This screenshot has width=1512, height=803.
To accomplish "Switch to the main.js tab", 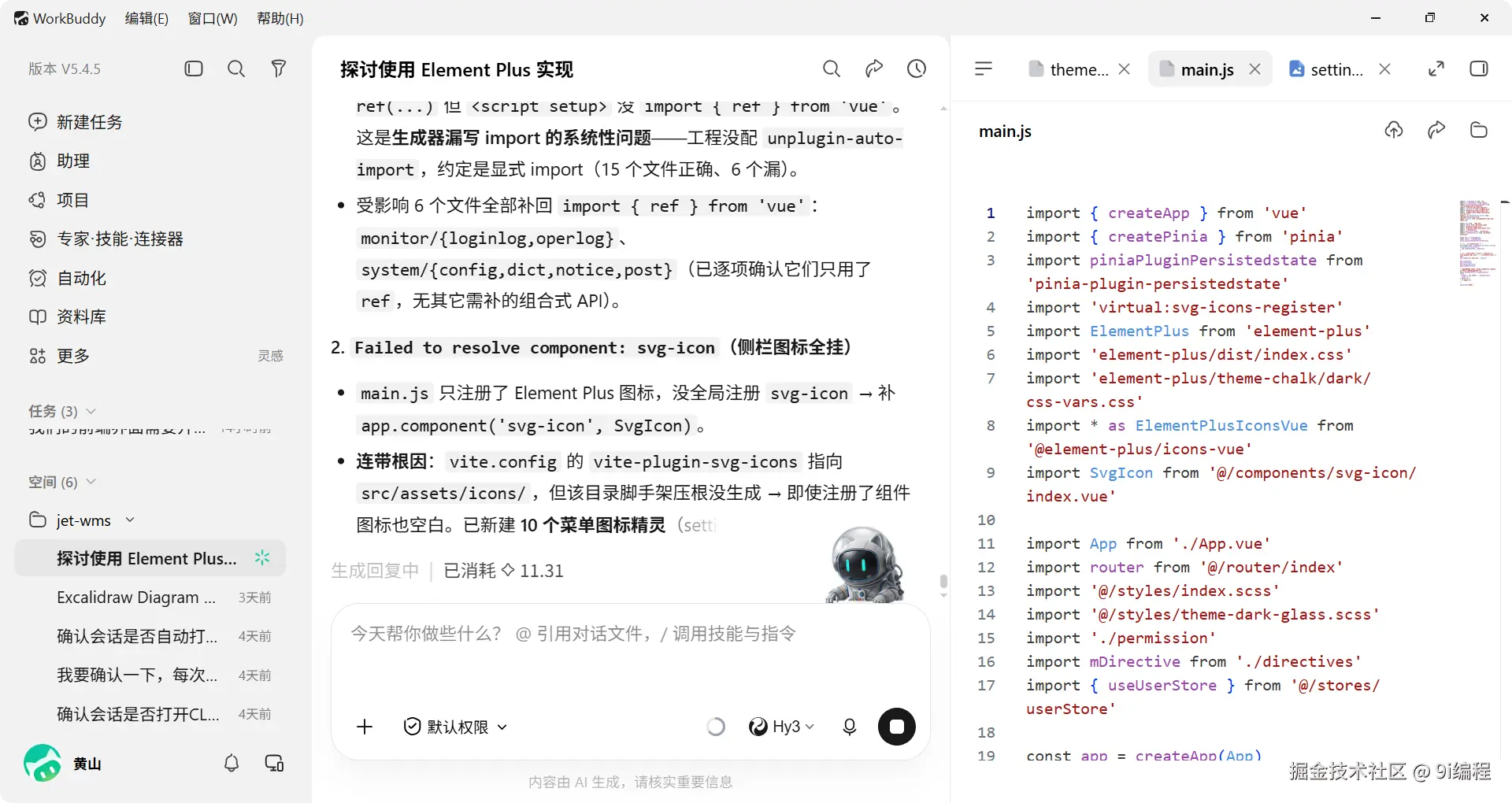I will (1197, 69).
